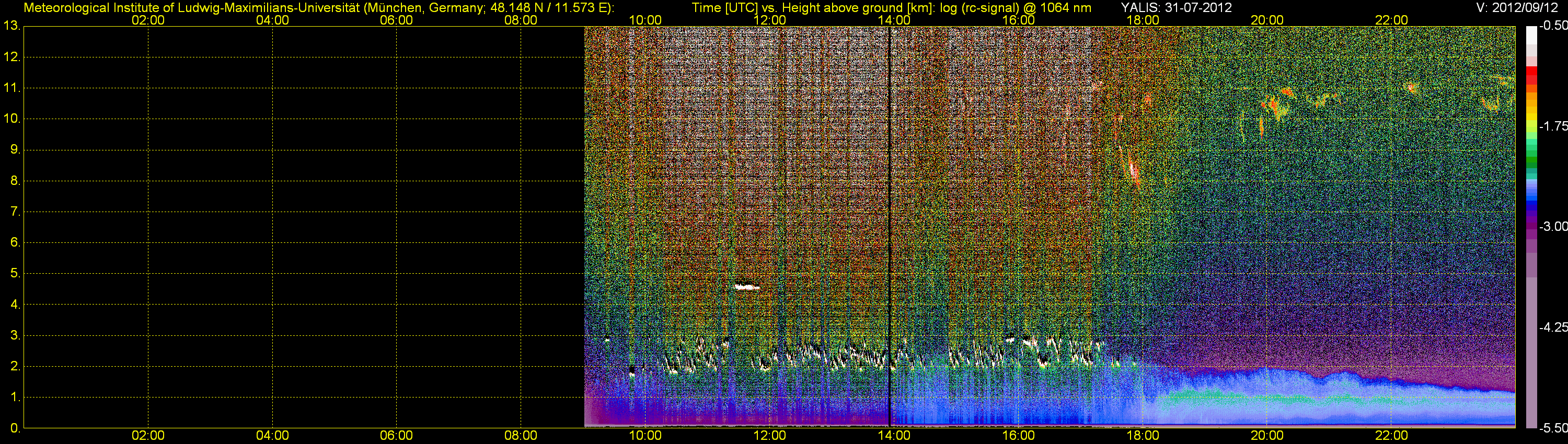Click the 02:00 label on the bottom time axis
Image resolution: width=1568 pixels, height=444 pixels.
(x=148, y=436)
